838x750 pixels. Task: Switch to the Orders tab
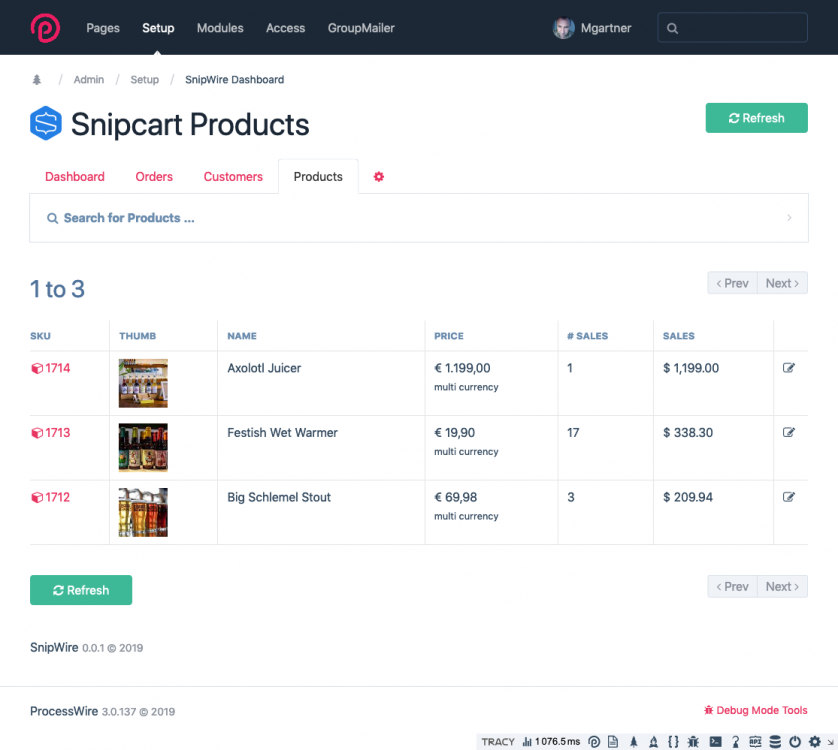tap(154, 176)
